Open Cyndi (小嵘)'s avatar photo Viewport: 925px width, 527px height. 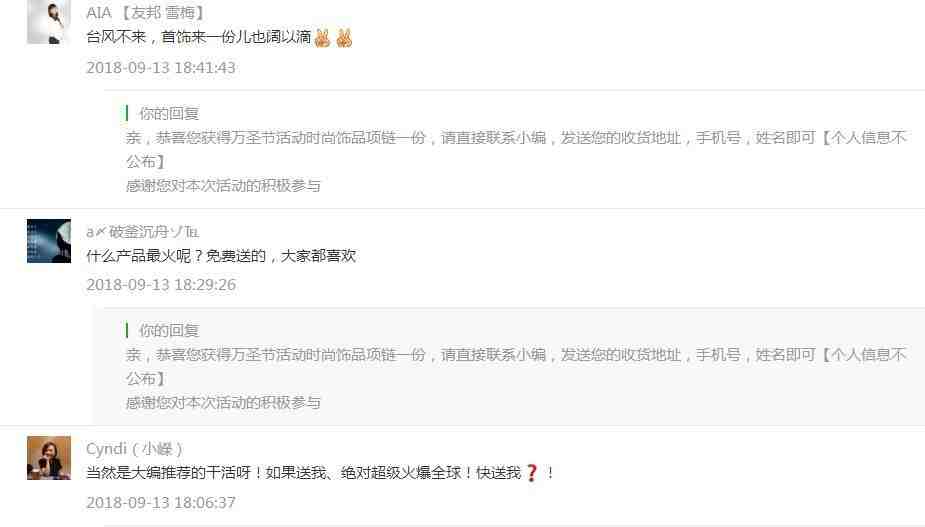(x=49, y=458)
